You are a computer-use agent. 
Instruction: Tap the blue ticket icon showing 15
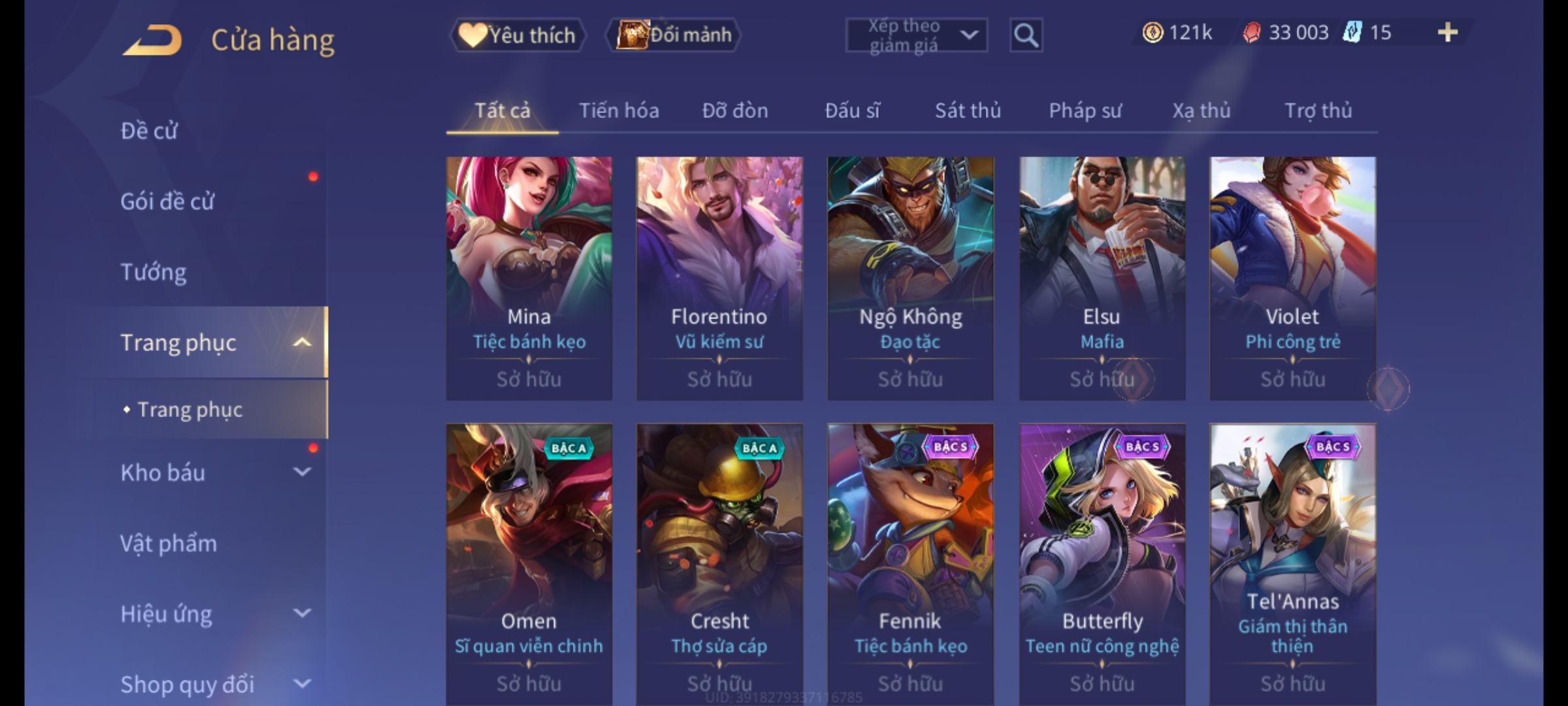[1352, 33]
